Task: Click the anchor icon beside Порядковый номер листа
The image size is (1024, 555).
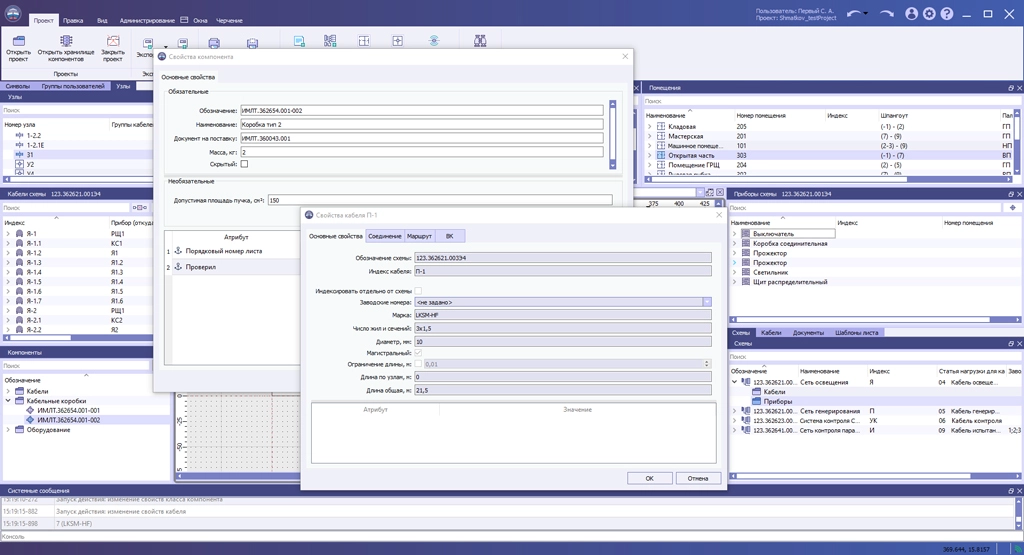Action: coord(178,251)
